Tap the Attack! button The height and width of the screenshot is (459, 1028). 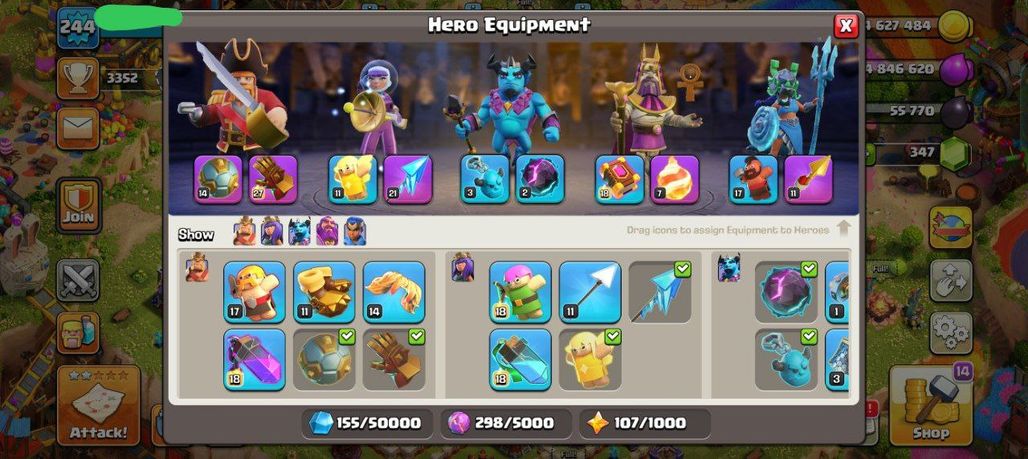[98, 405]
